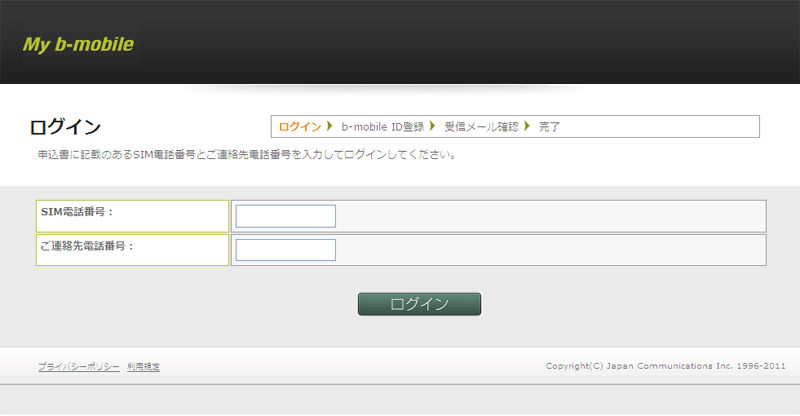Select the ログイン step in breadcrumb
This screenshot has height=416, width=800.
pos(299,127)
